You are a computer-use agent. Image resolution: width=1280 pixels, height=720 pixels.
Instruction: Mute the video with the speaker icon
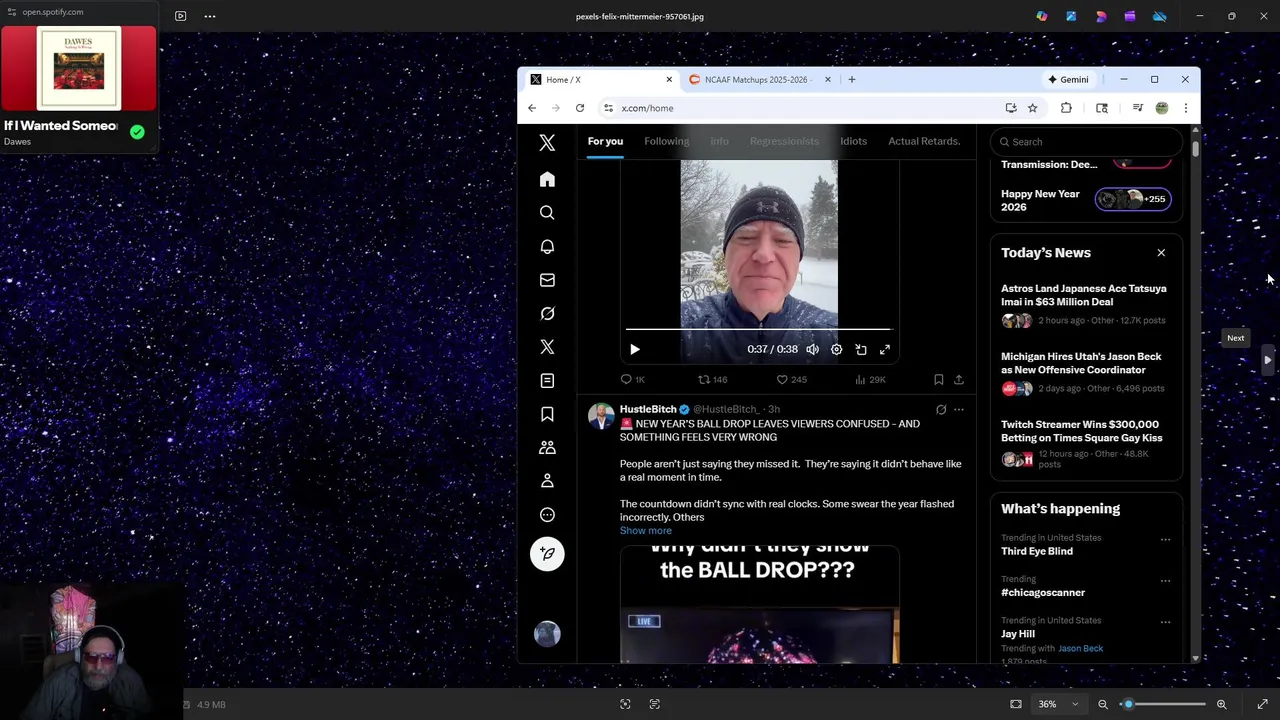click(812, 350)
